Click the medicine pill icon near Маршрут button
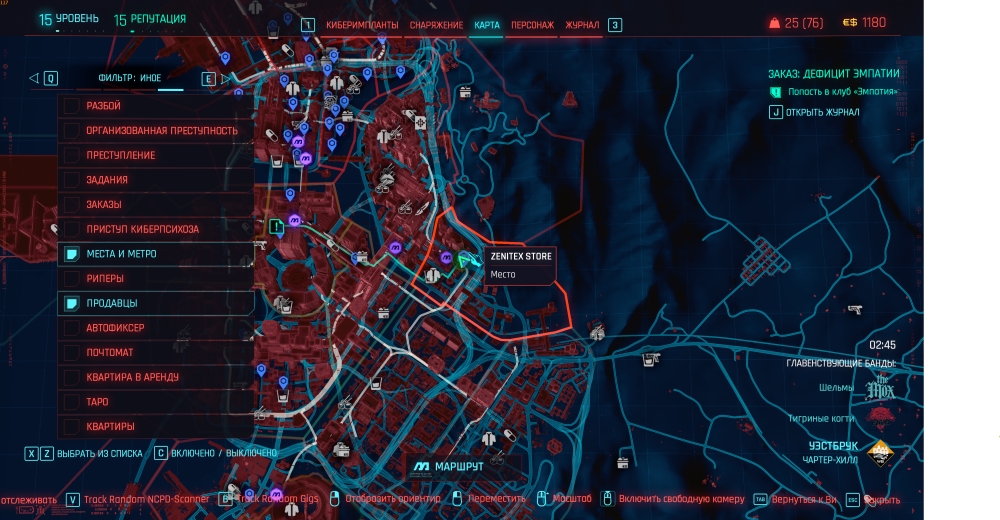Screen dimensions: 1000x520 pyautogui.click(x=510, y=435)
